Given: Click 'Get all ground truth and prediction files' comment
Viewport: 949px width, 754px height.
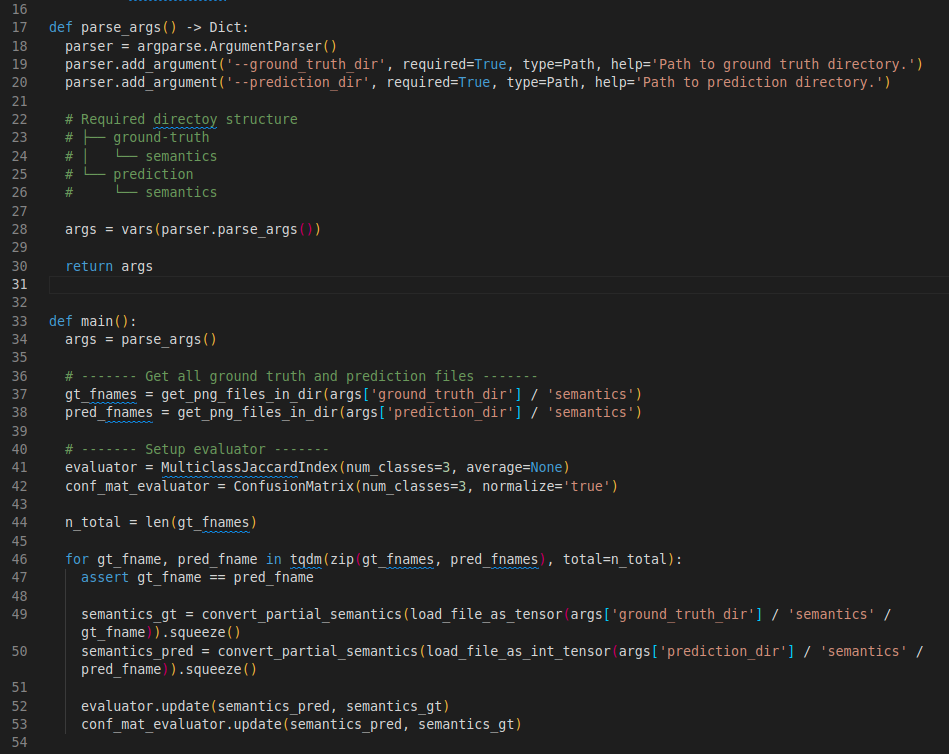Looking at the screenshot, I should click(x=309, y=376).
